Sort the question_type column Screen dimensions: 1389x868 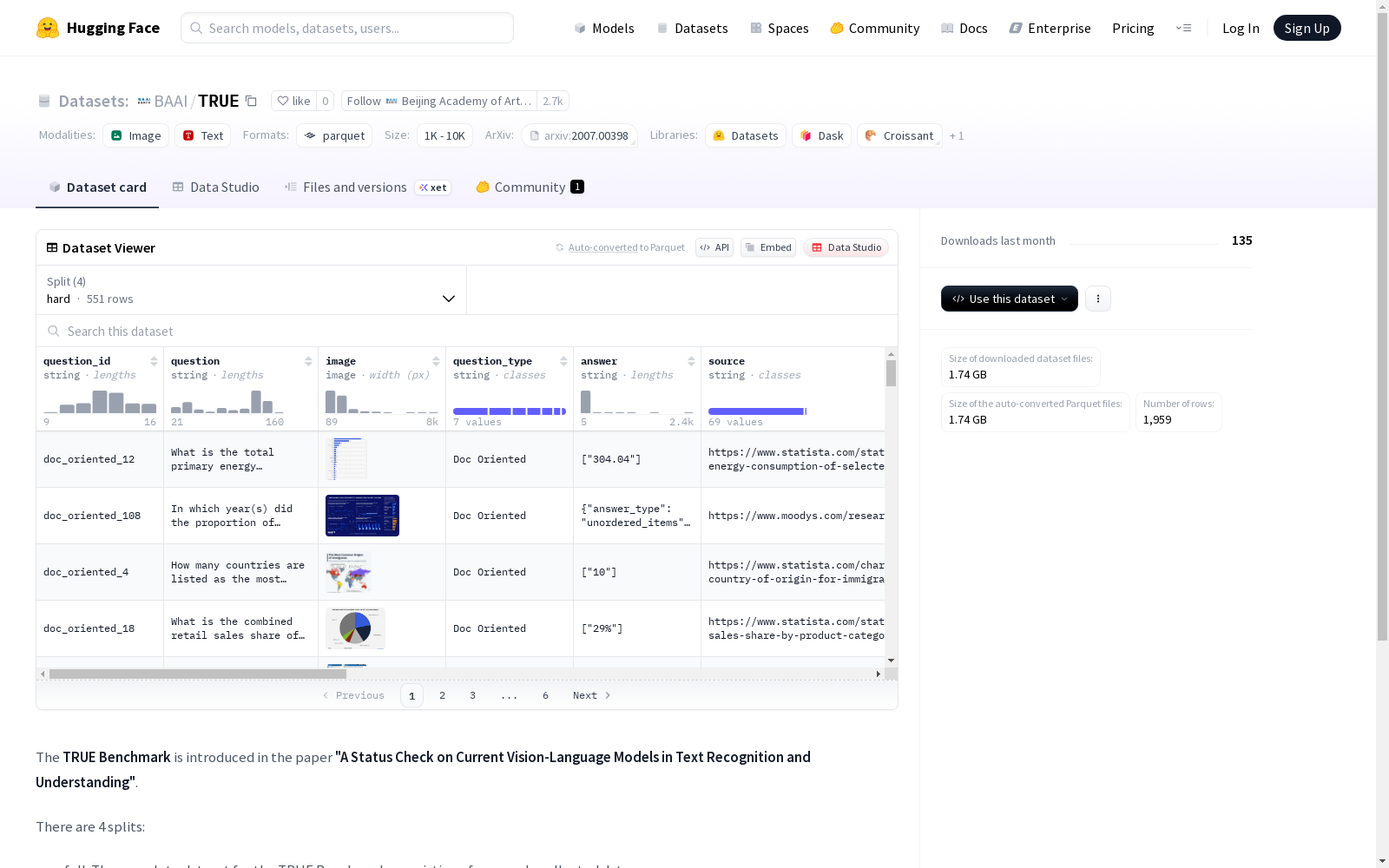(x=563, y=361)
